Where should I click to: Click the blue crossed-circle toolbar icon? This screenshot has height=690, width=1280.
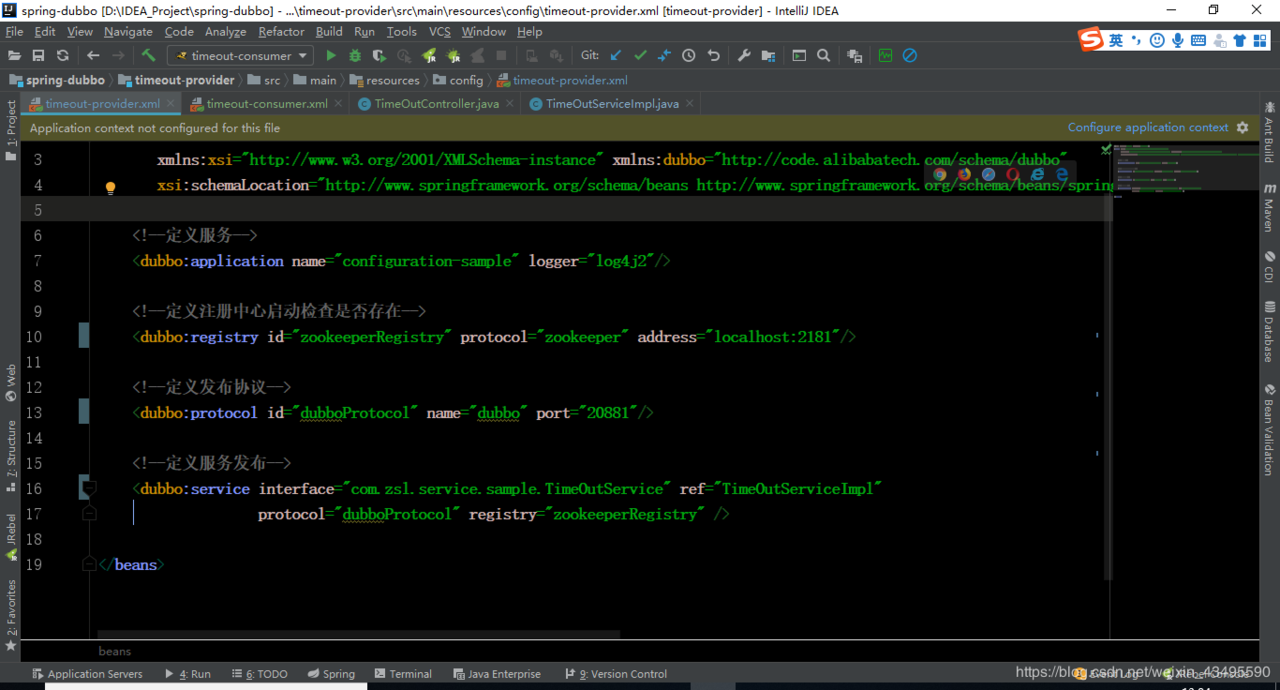pos(910,56)
